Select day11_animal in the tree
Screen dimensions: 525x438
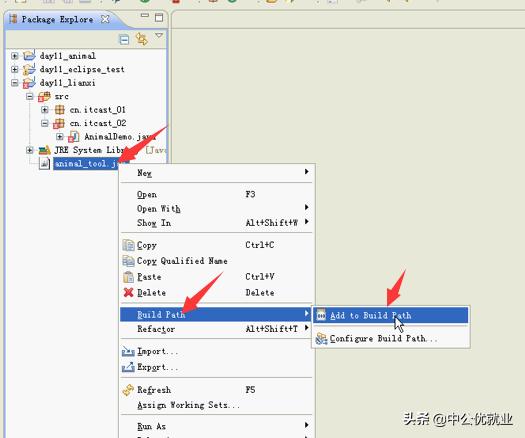coord(68,56)
